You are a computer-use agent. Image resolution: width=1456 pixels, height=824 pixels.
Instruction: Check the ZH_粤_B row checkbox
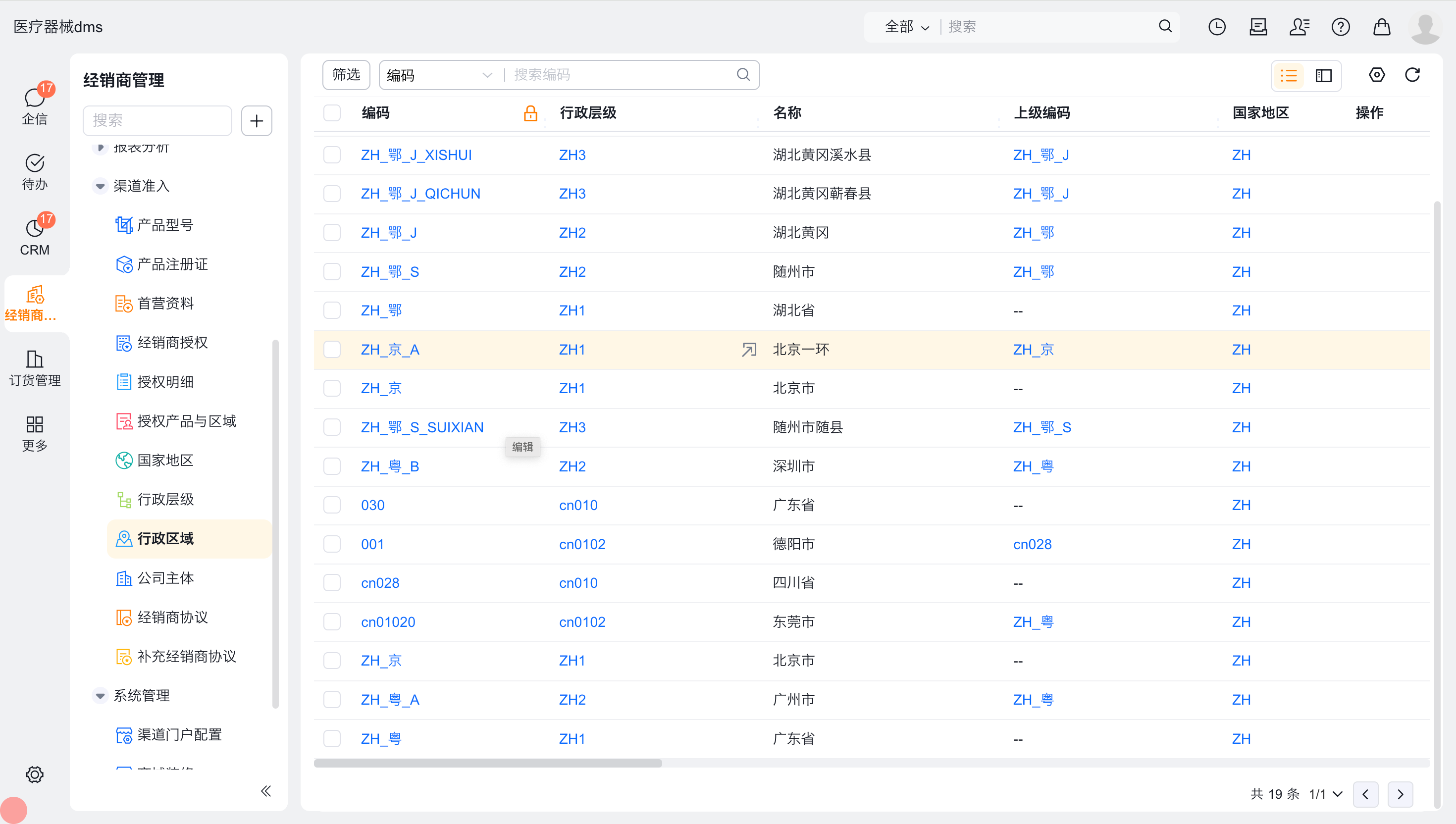tap(332, 466)
